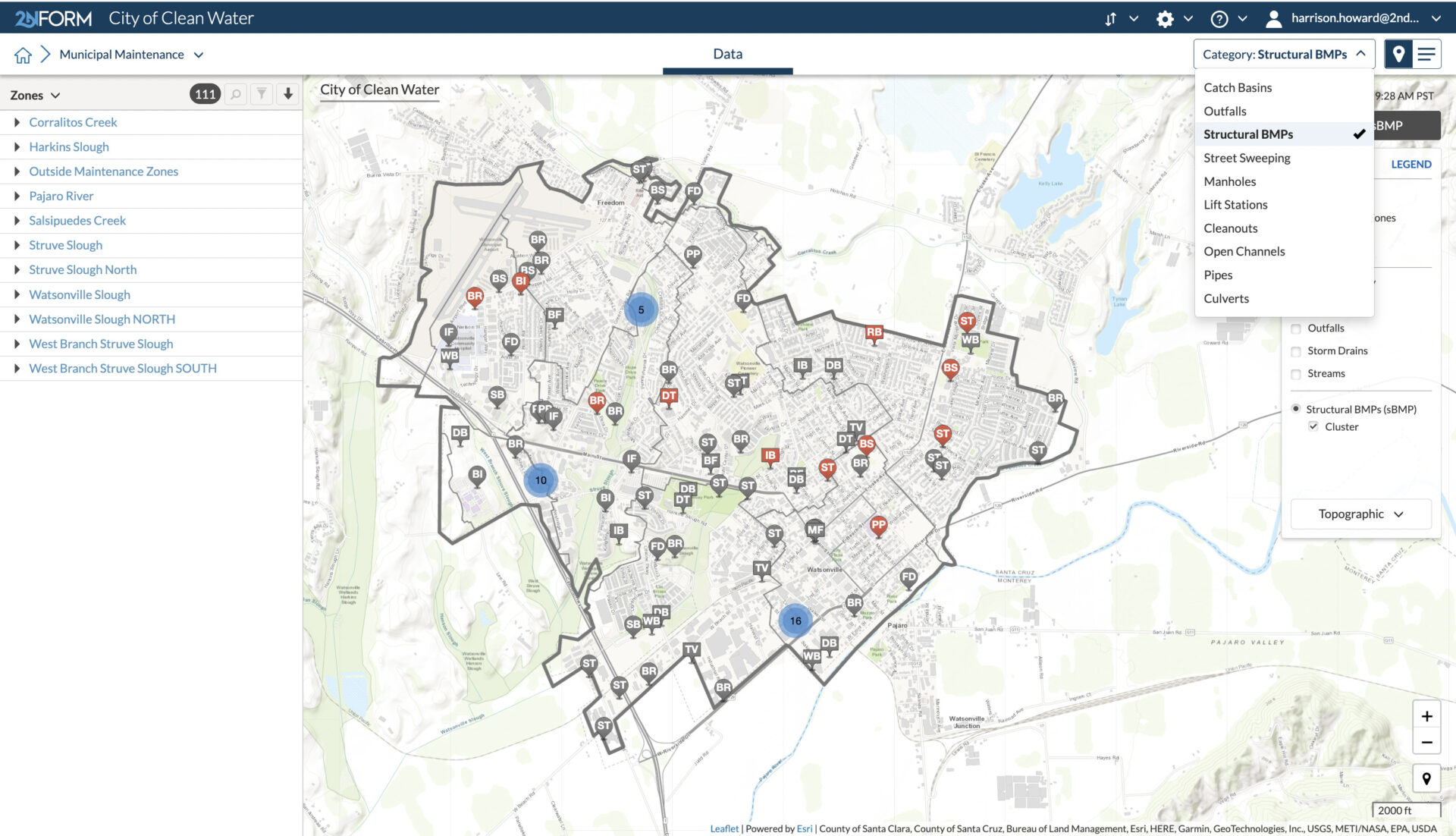Click the map location/GPS icon
The width and height of the screenshot is (1456, 836).
pyautogui.click(x=1399, y=53)
